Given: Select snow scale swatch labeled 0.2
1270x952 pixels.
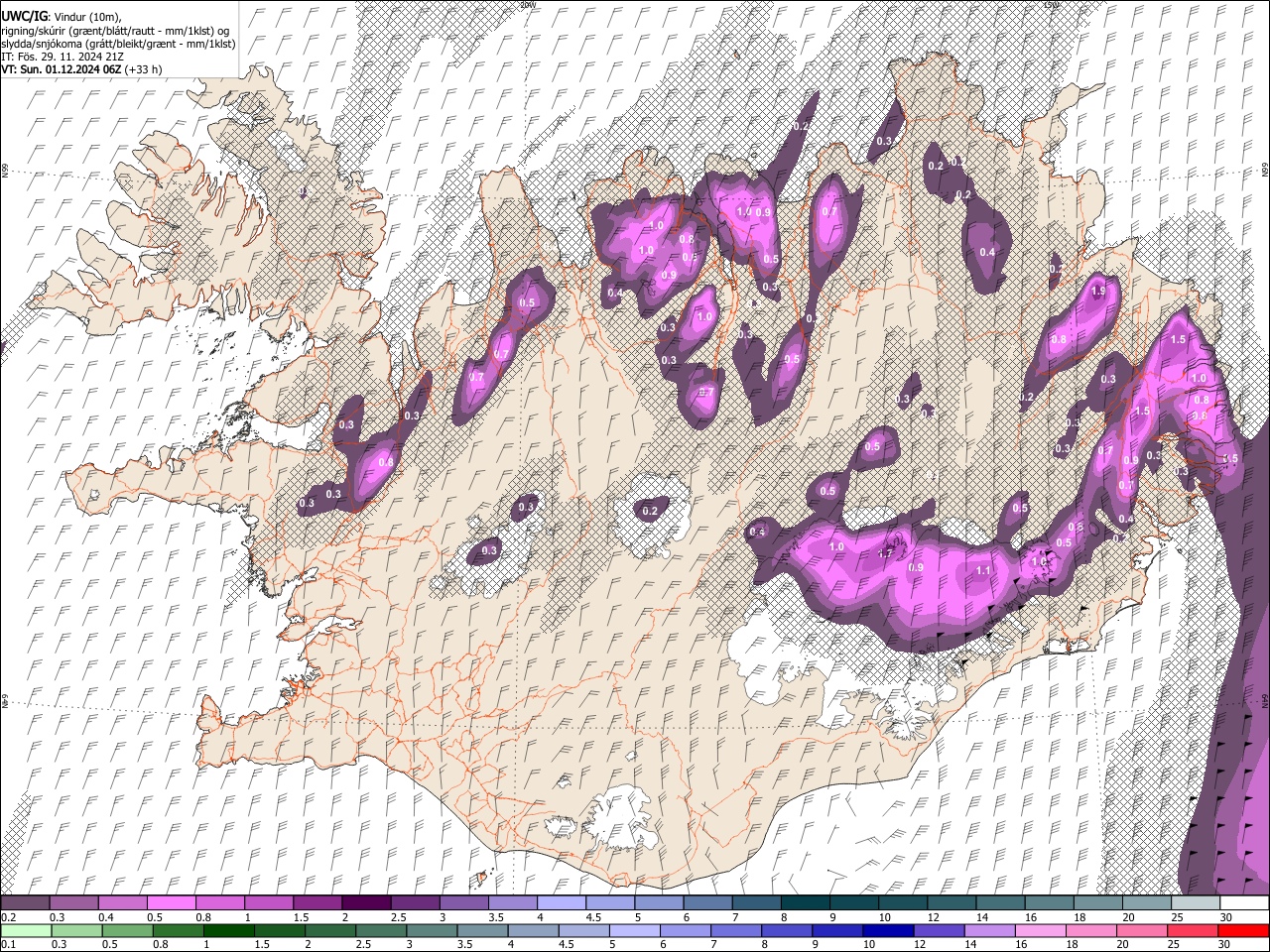Looking at the screenshot, I should [25, 902].
